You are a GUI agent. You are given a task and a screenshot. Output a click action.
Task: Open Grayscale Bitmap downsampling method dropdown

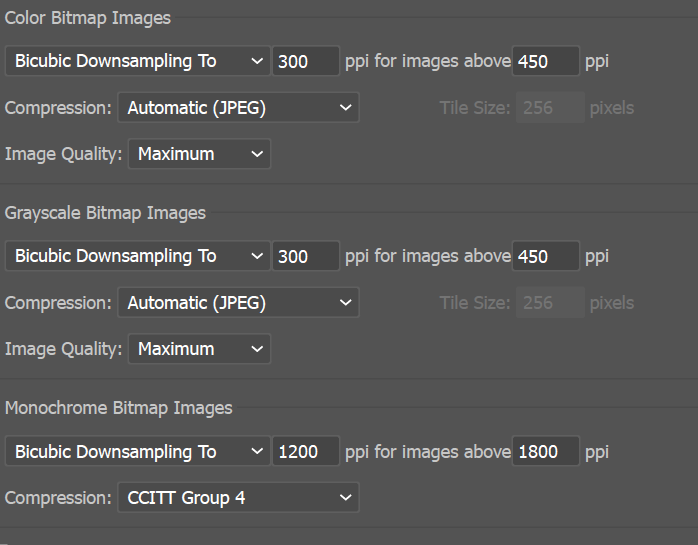(137, 256)
